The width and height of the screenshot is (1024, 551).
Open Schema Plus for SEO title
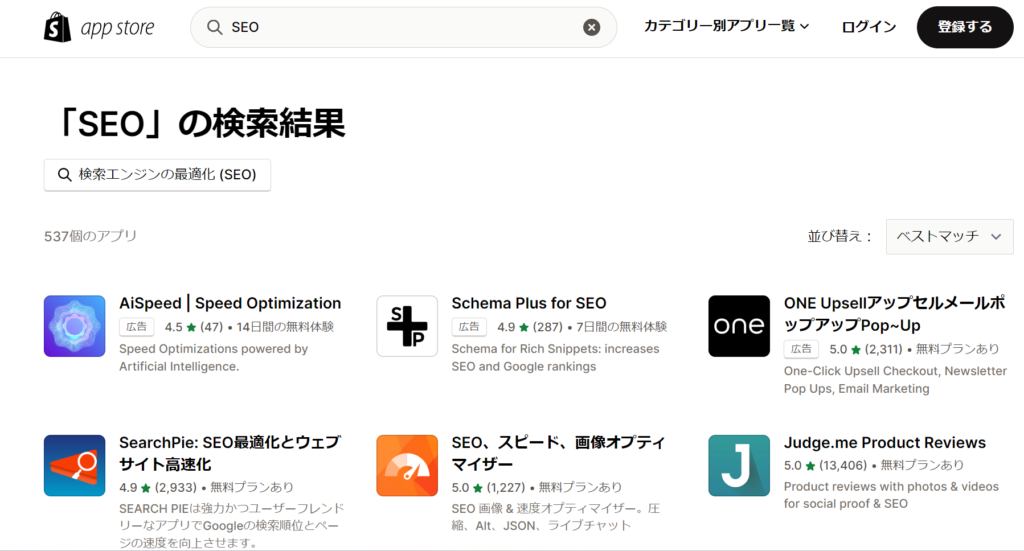[529, 303]
